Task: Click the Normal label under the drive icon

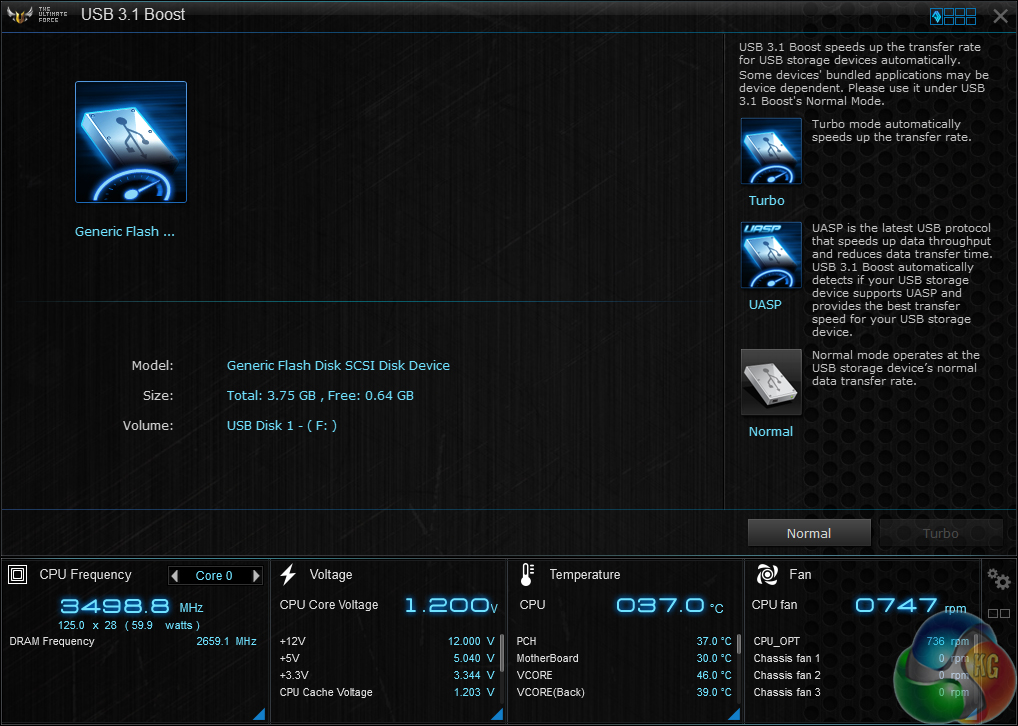Action: 771,432
